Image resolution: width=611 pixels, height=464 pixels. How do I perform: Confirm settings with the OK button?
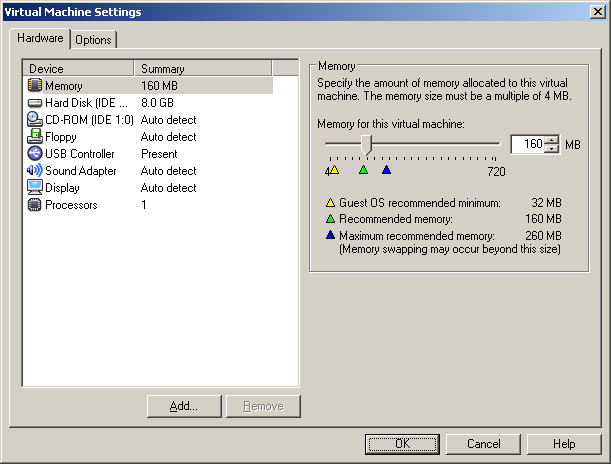(x=402, y=444)
